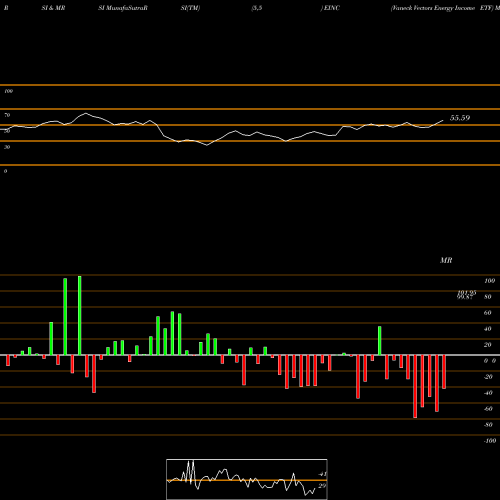Click the -100 label on MR axis
Screen dimensions: 500x500
489,441
